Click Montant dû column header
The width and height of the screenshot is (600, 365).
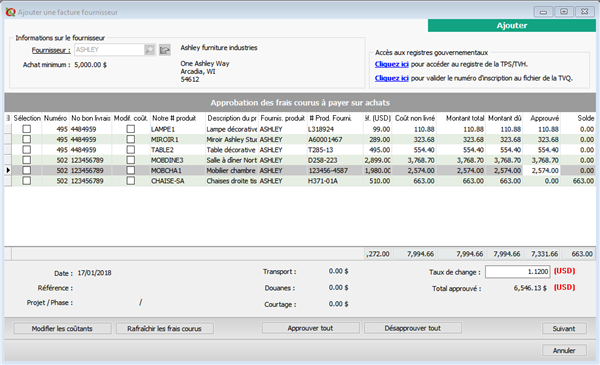[x=504, y=118]
